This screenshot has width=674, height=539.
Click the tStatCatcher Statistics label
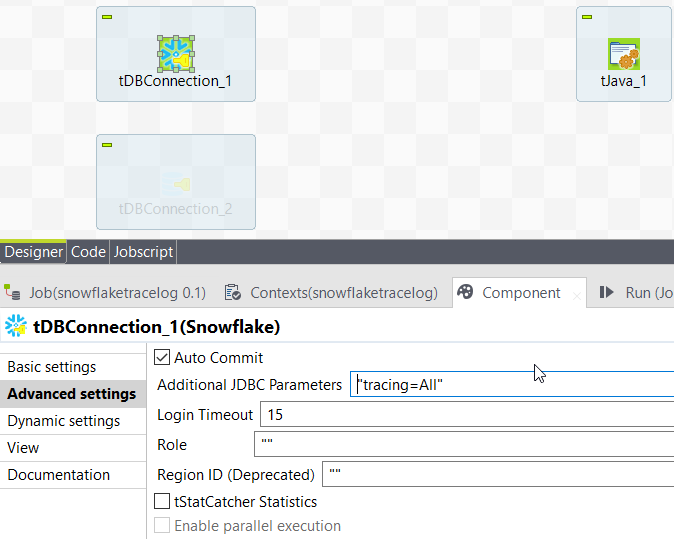click(245, 502)
